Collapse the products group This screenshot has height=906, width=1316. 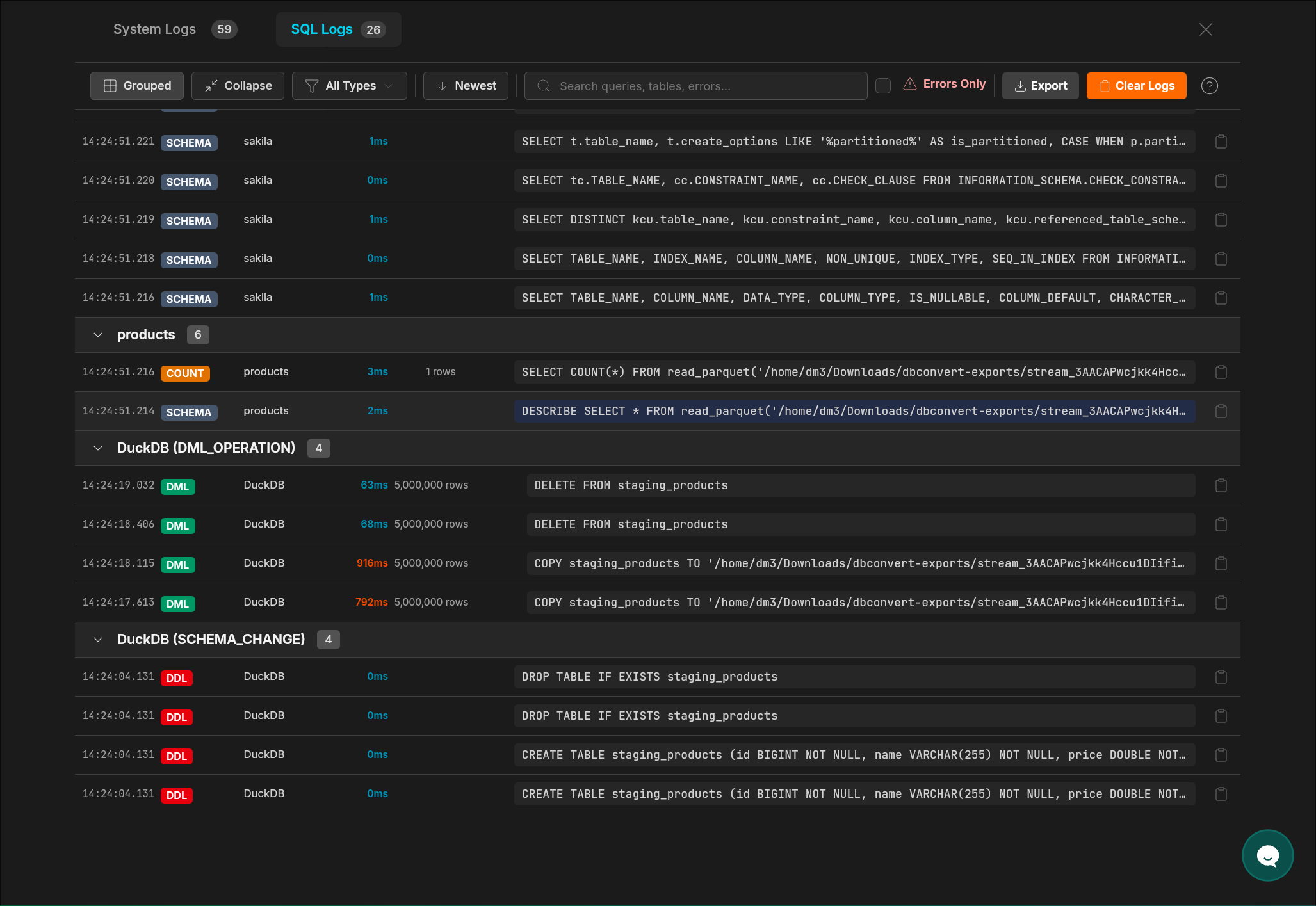(x=98, y=335)
